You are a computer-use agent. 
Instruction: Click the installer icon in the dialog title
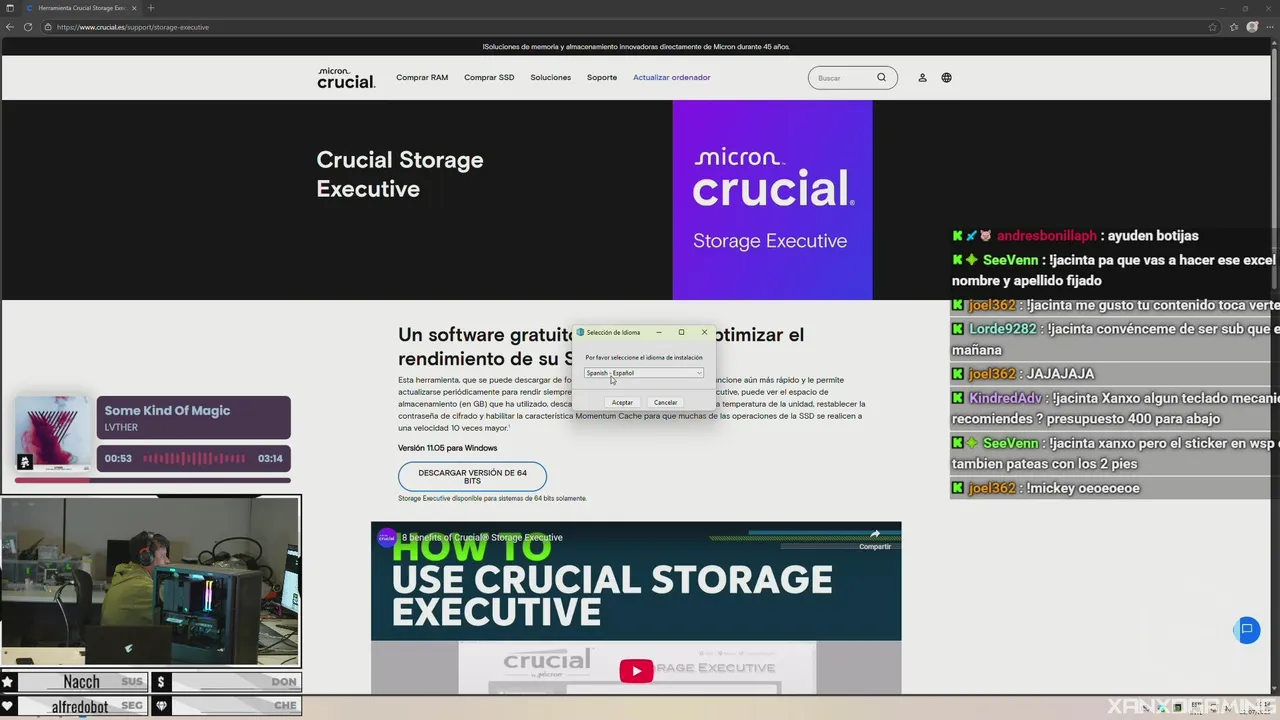coord(581,332)
